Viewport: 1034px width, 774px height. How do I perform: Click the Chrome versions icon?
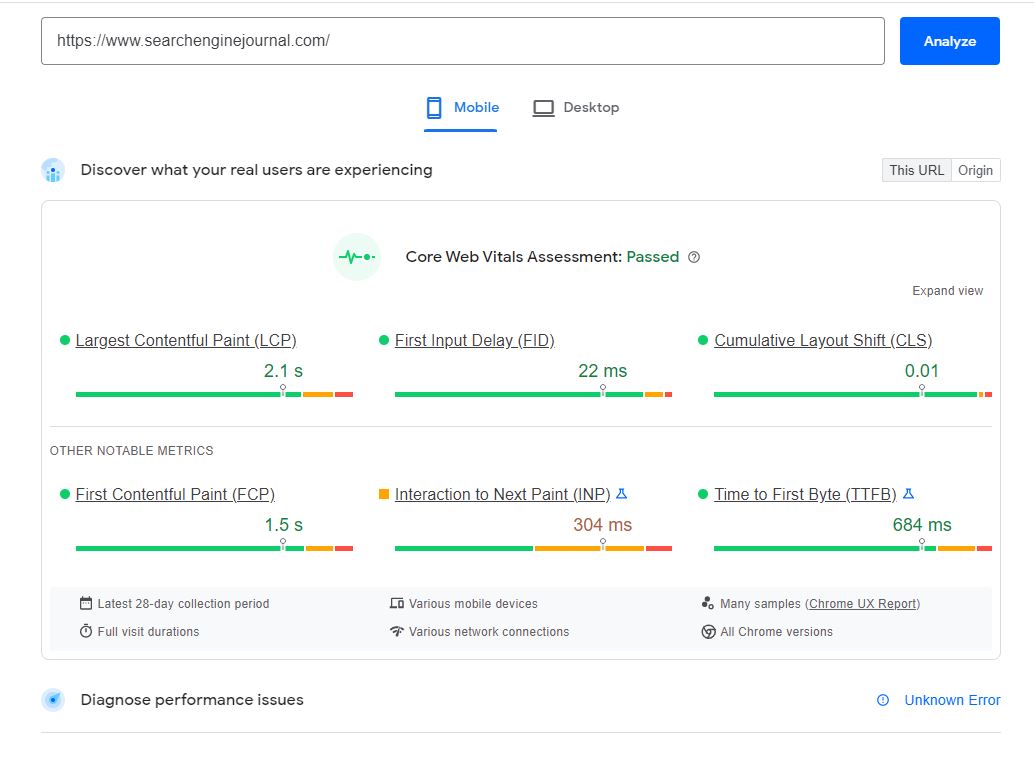click(710, 631)
